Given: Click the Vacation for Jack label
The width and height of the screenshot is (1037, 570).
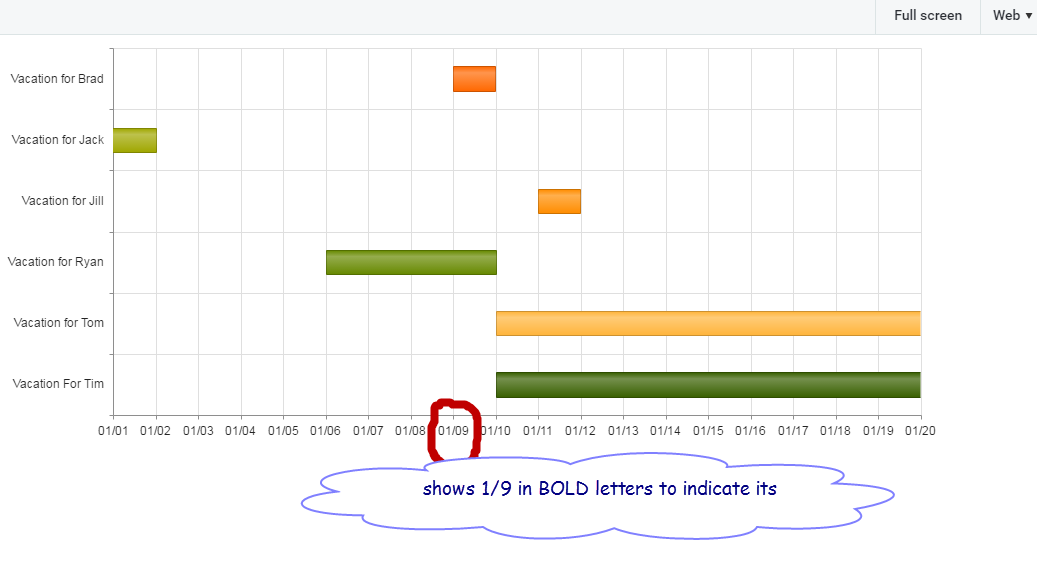Looking at the screenshot, I should click(x=58, y=140).
